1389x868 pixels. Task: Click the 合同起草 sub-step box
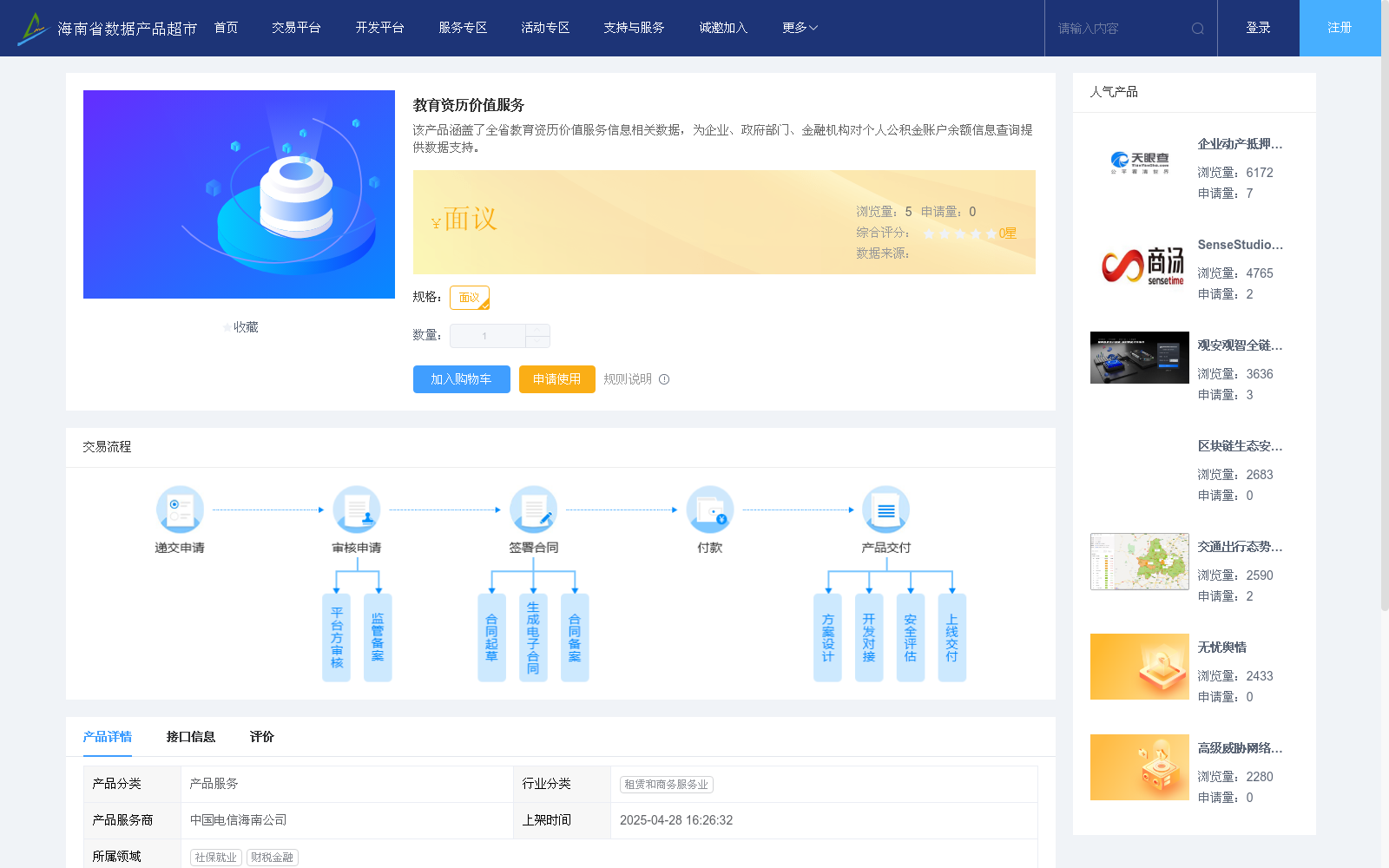pos(491,638)
